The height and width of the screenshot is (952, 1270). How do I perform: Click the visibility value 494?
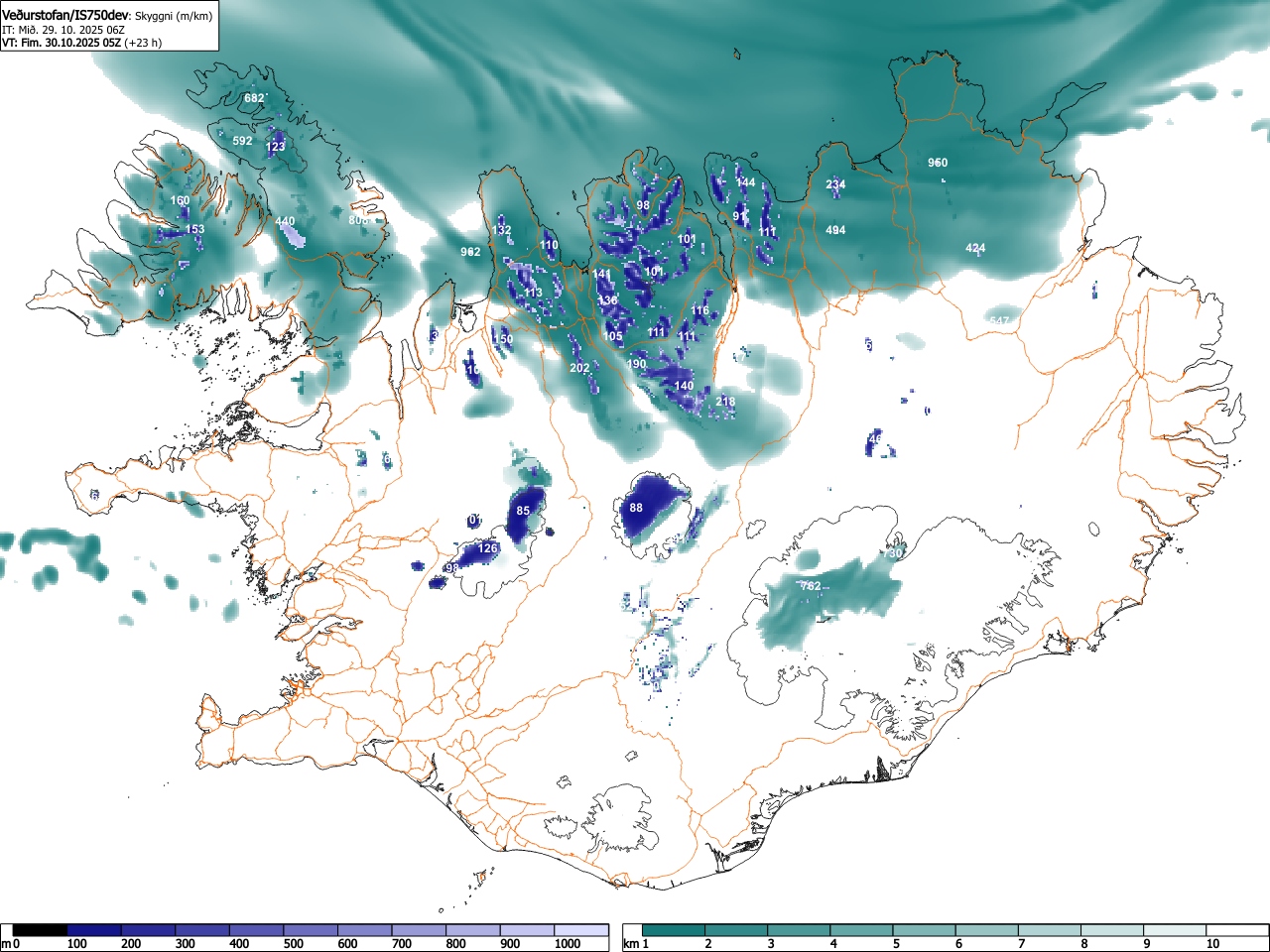835,229
